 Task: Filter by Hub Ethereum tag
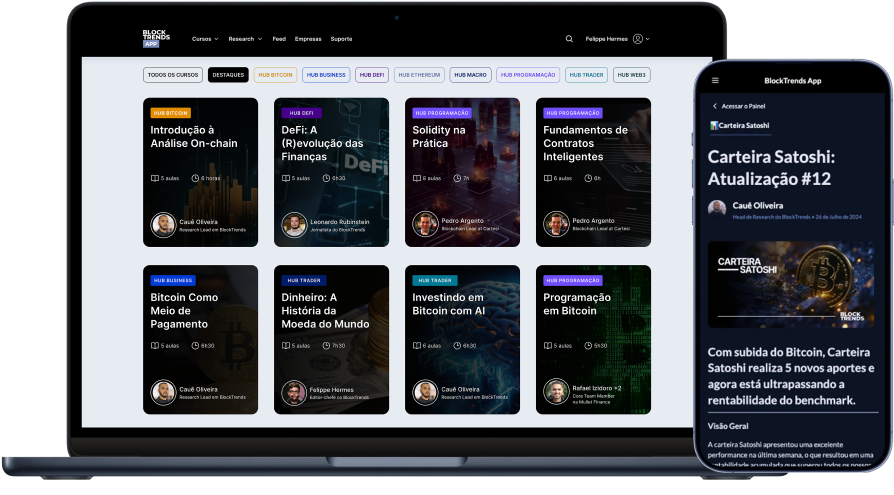tap(419, 75)
